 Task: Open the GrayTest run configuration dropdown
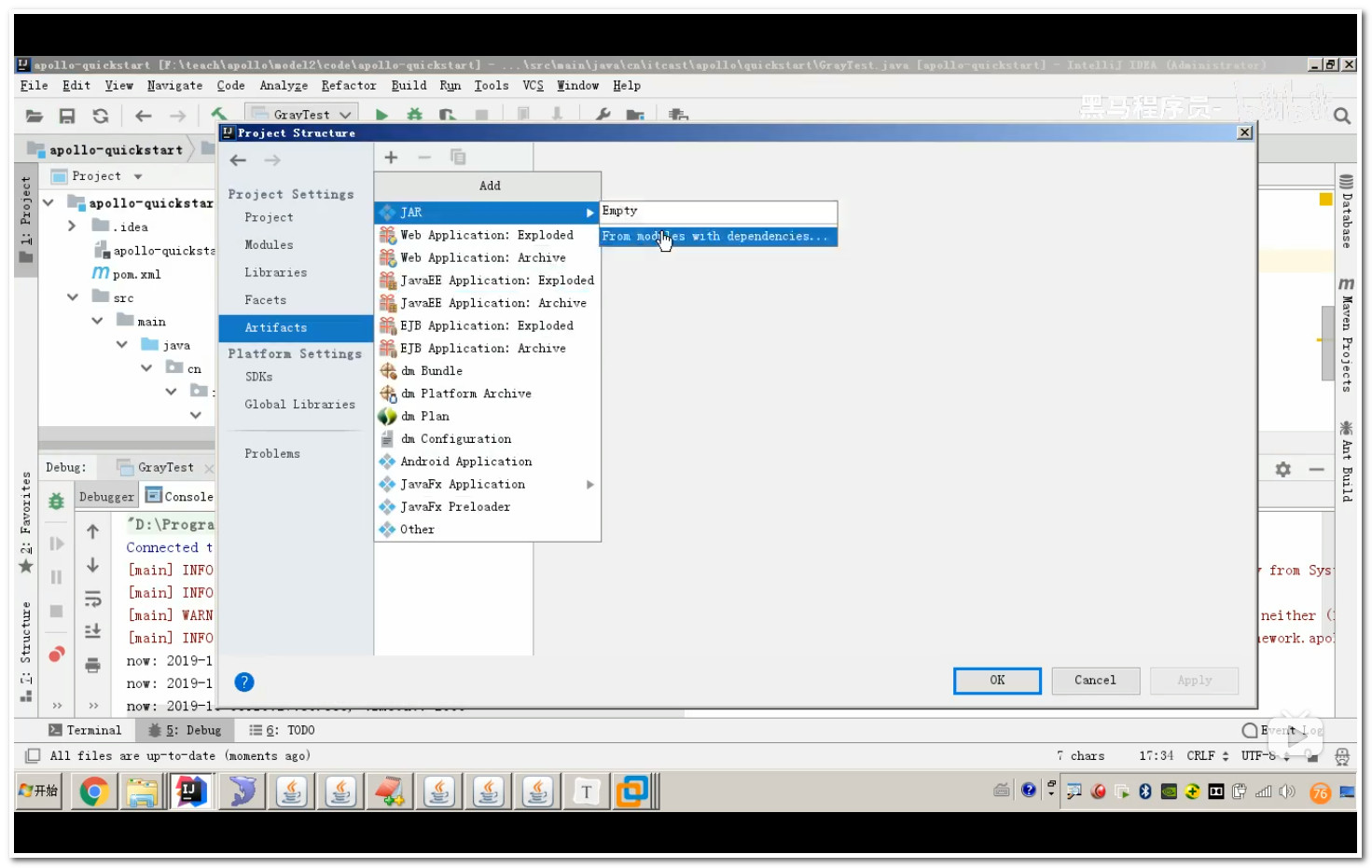[302, 115]
